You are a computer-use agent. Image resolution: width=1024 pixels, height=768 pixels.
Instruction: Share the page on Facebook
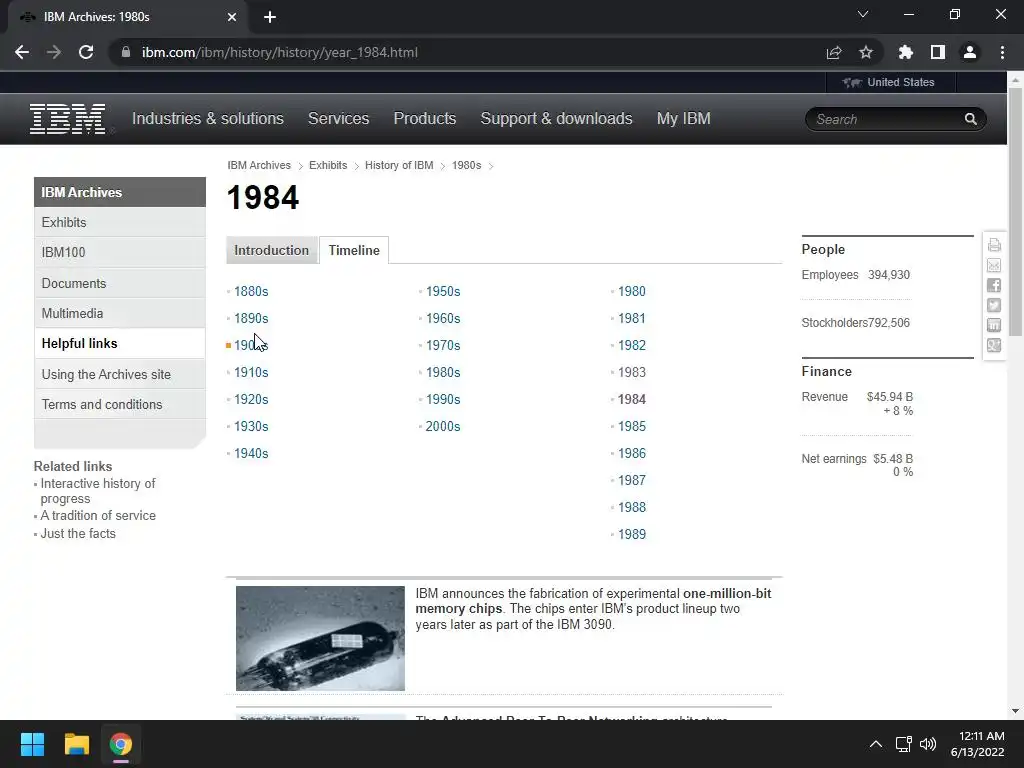994,285
